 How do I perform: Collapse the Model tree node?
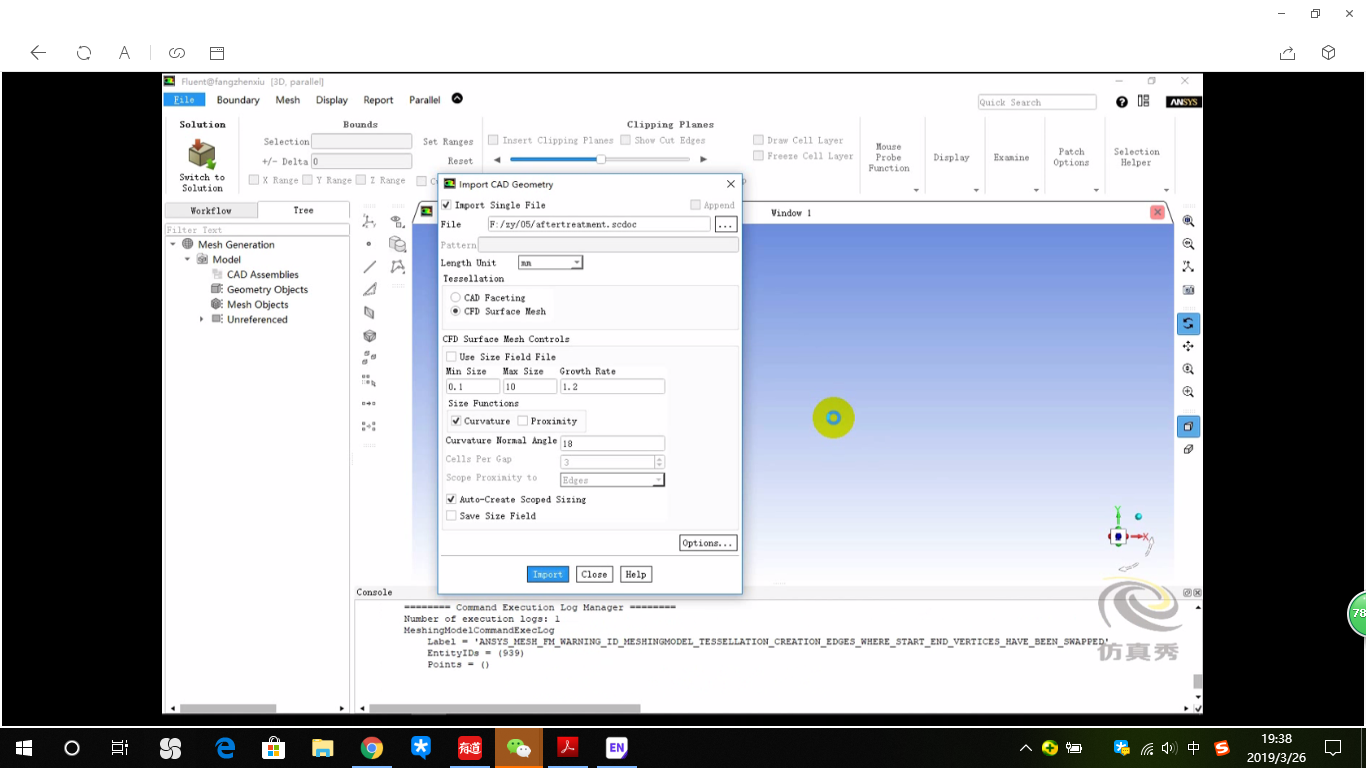coord(187,259)
